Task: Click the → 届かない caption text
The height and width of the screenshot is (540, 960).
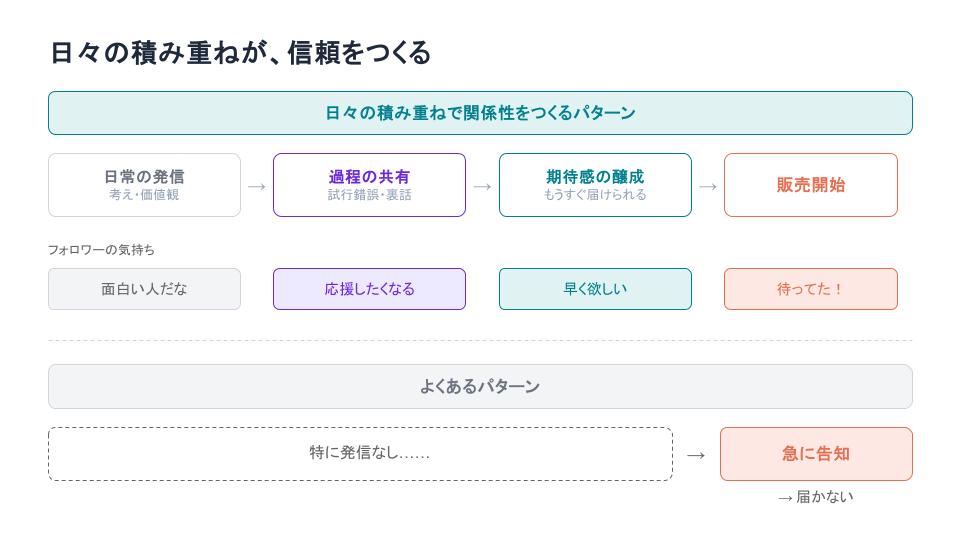Action: (816, 497)
